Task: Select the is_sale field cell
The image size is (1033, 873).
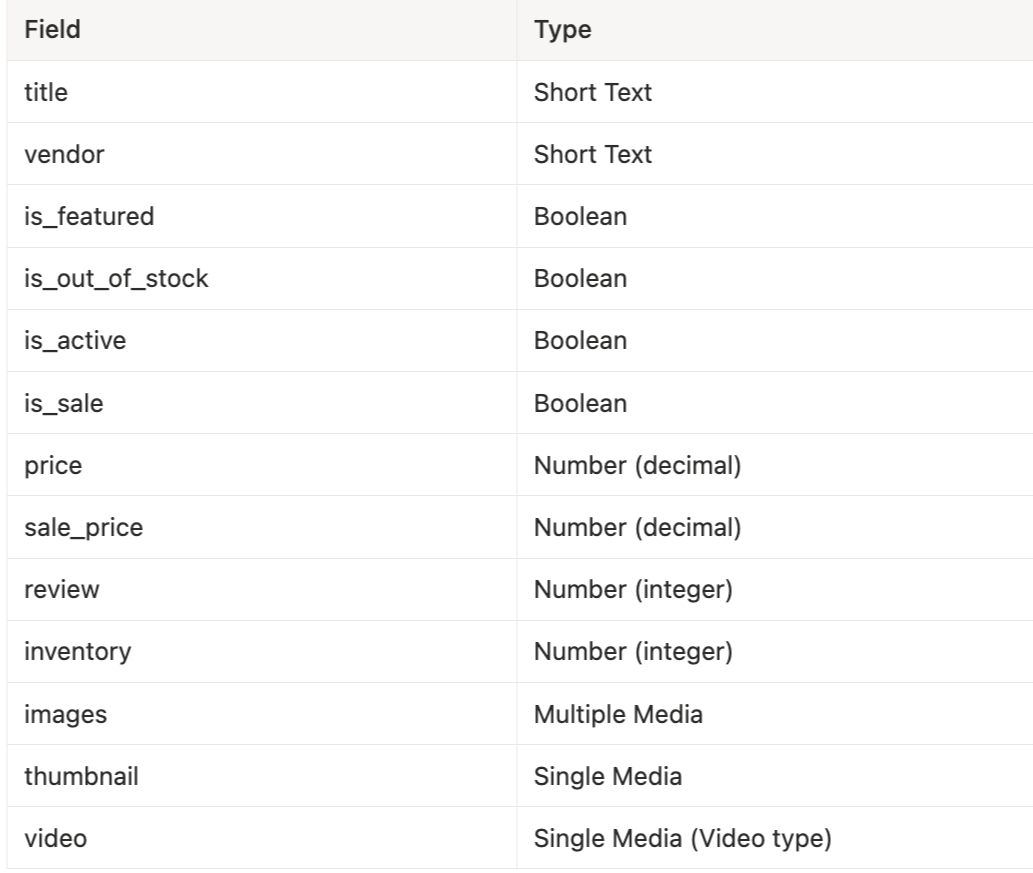Action: (x=66, y=403)
